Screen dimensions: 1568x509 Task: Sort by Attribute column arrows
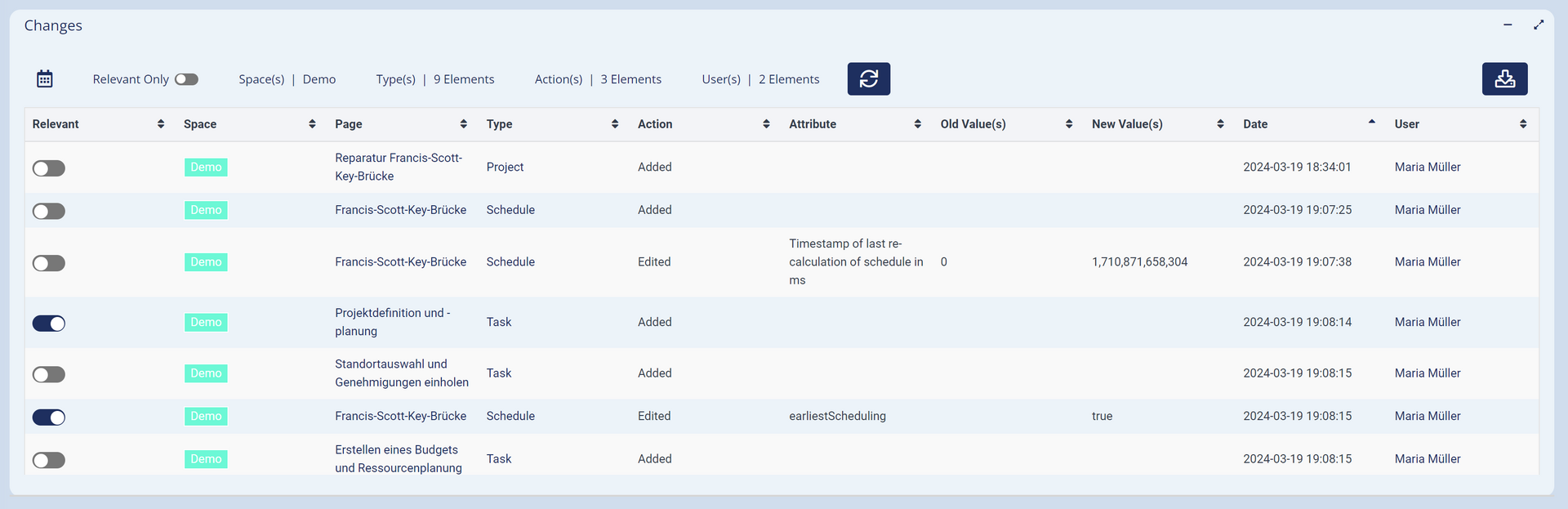point(918,124)
